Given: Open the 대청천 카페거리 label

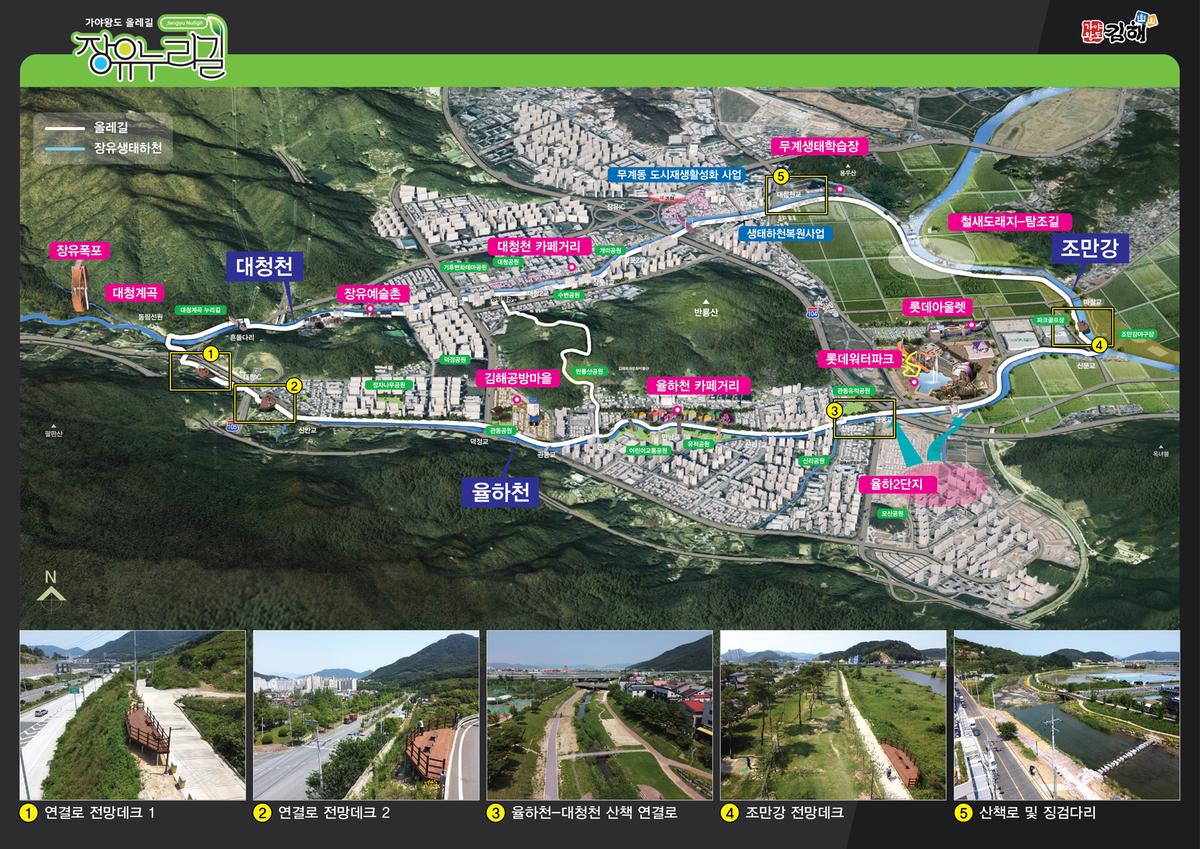Looking at the screenshot, I should click(541, 245).
